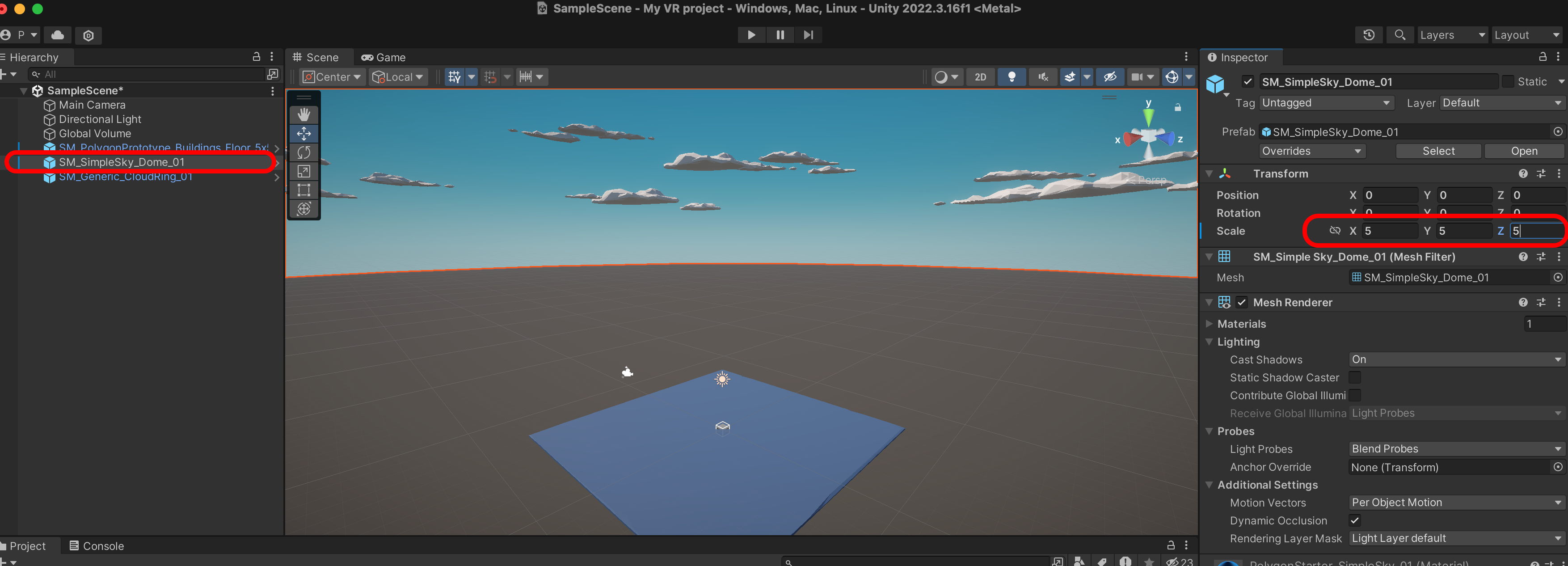Image resolution: width=1568 pixels, height=566 pixels.
Task: Select the Rotate tool in scene toolbar
Action: [304, 152]
